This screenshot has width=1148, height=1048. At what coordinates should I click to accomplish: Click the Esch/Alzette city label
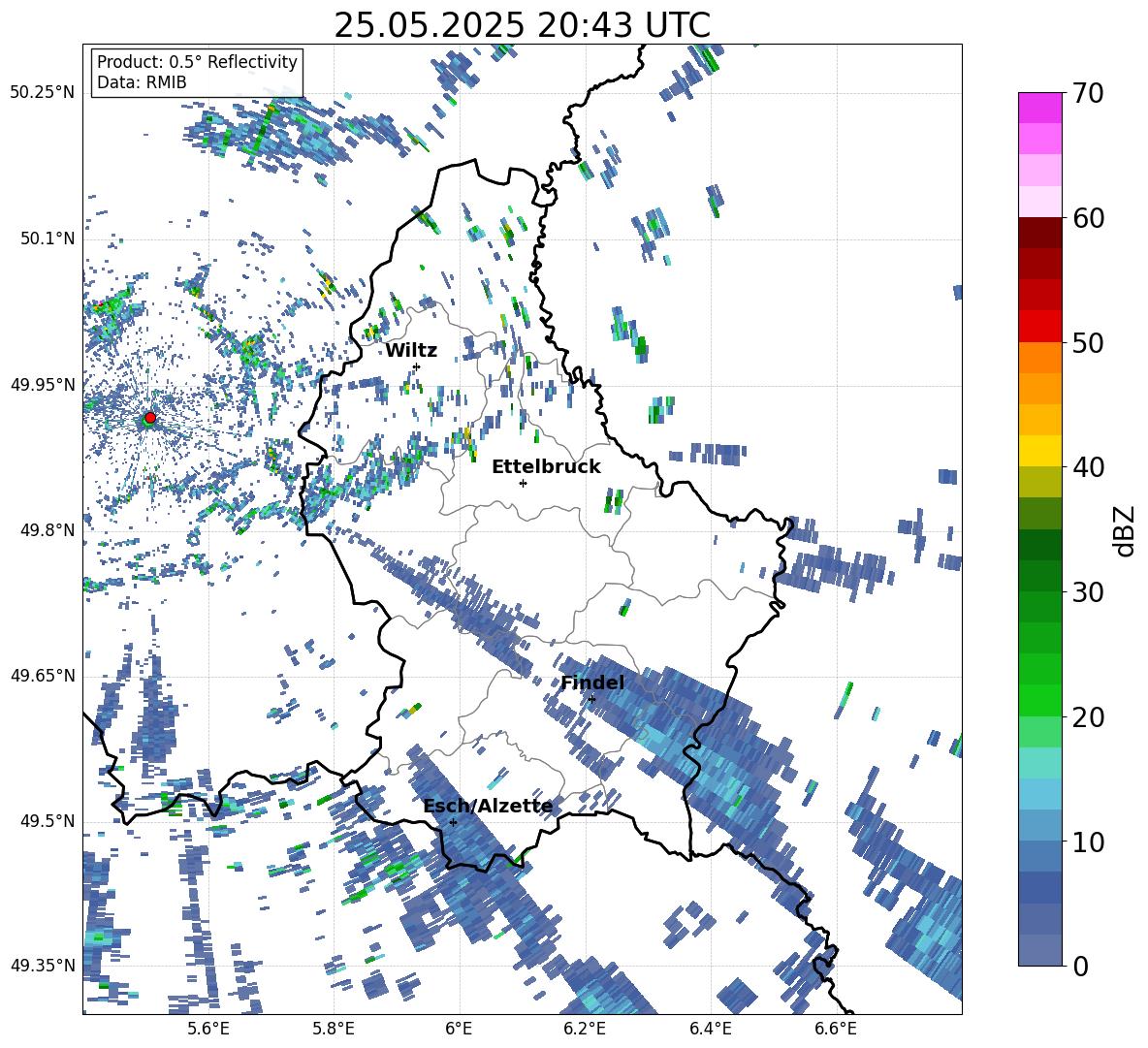tap(489, 807)
